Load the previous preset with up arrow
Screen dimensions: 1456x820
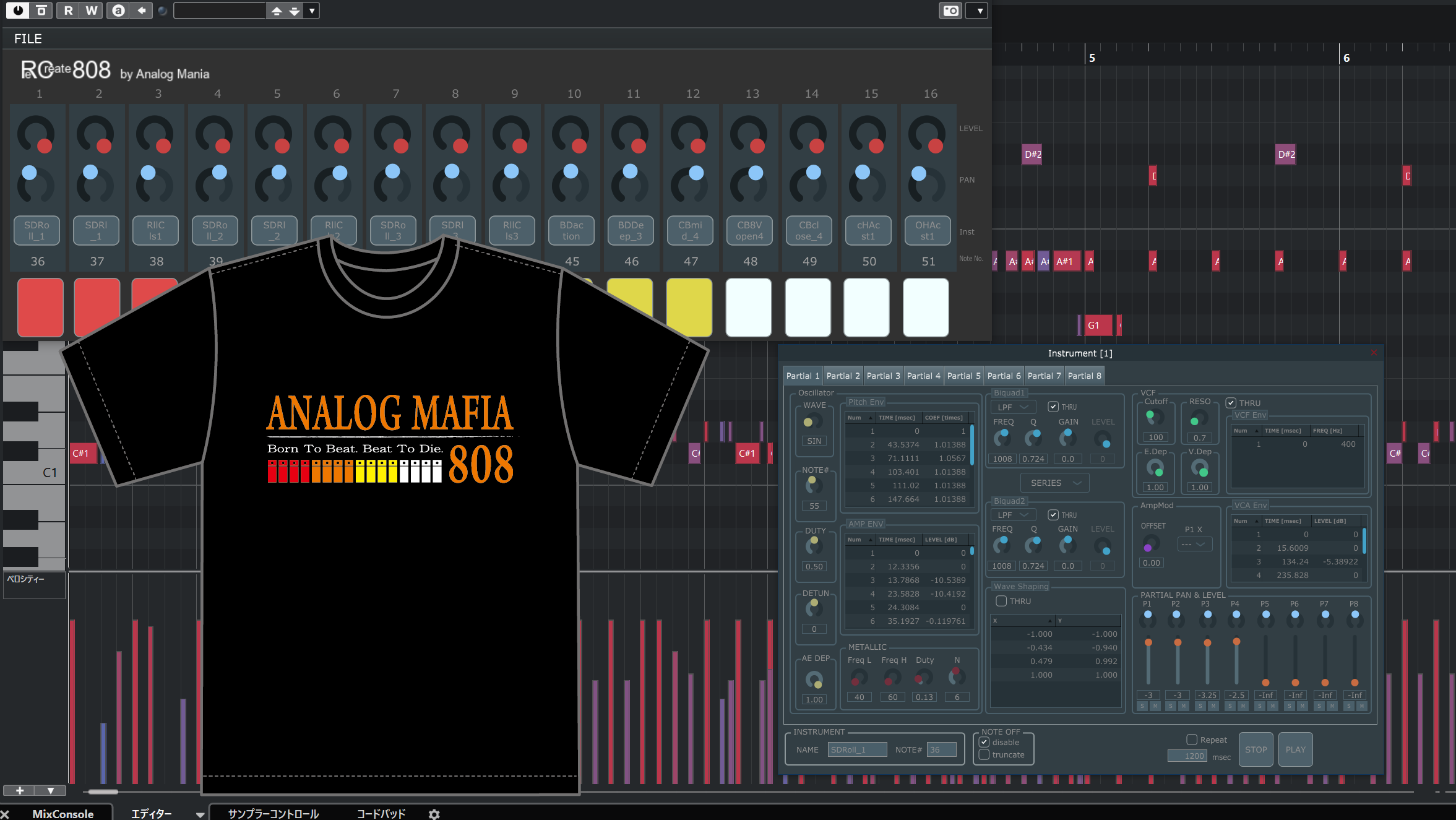277,11
